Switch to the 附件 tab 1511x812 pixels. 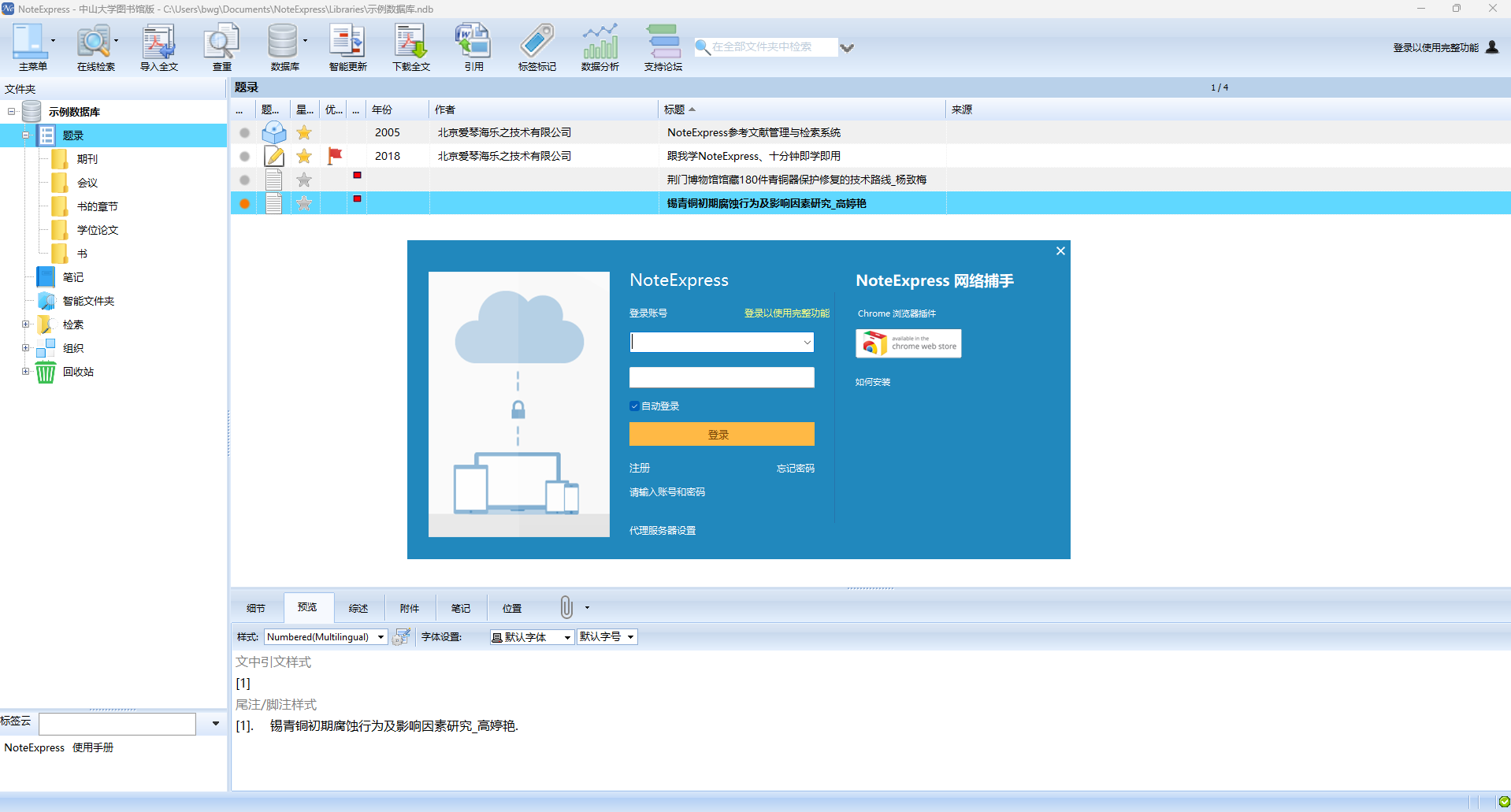point(410,608)
